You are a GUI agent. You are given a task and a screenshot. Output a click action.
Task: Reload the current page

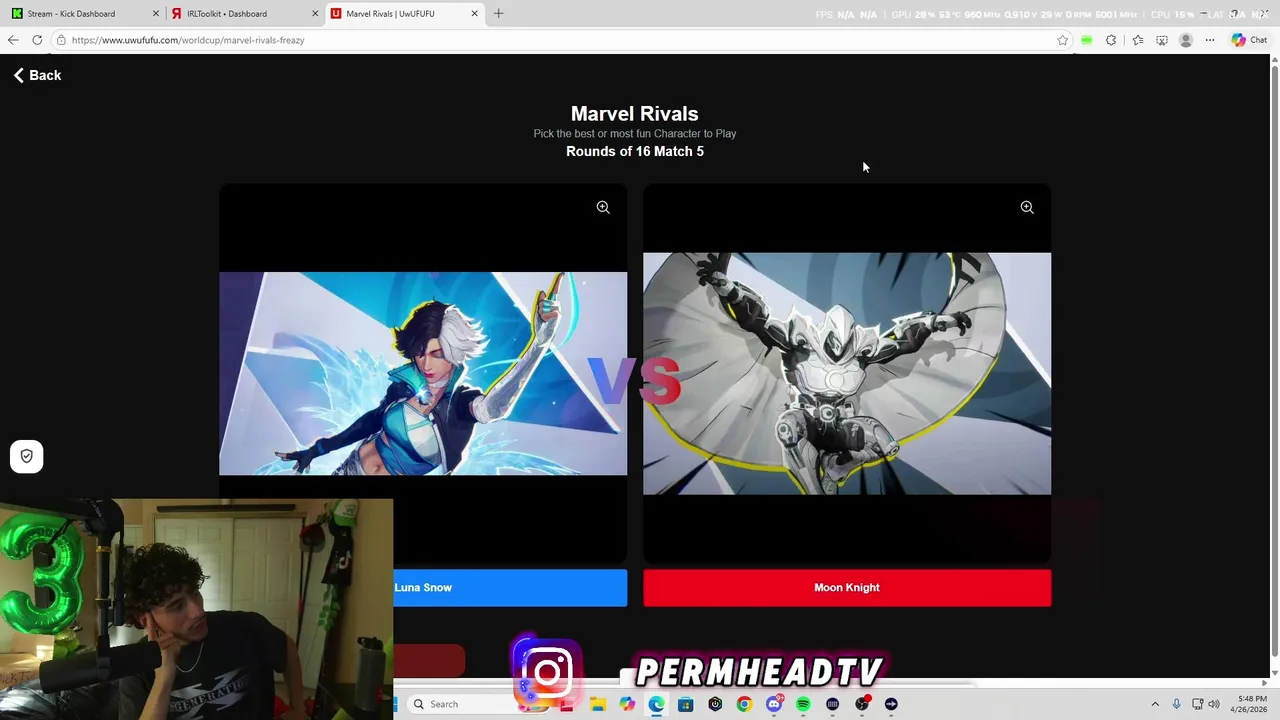(x=37, y=40)
